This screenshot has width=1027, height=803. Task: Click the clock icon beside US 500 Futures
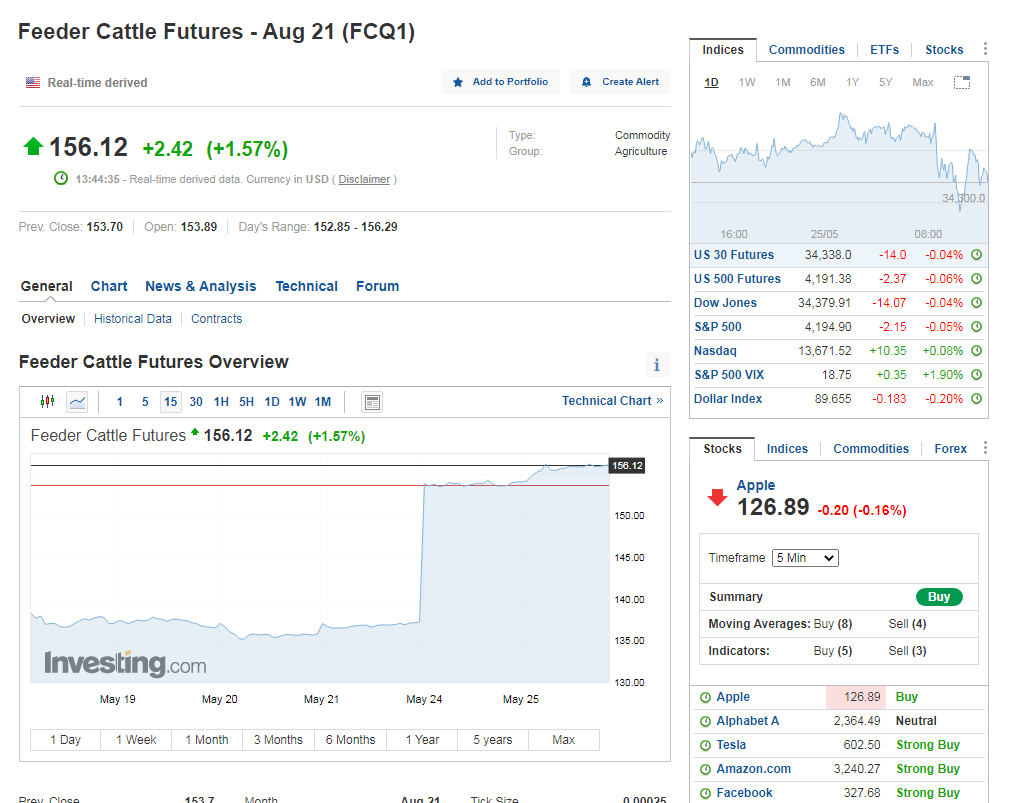tap(977, 279)
